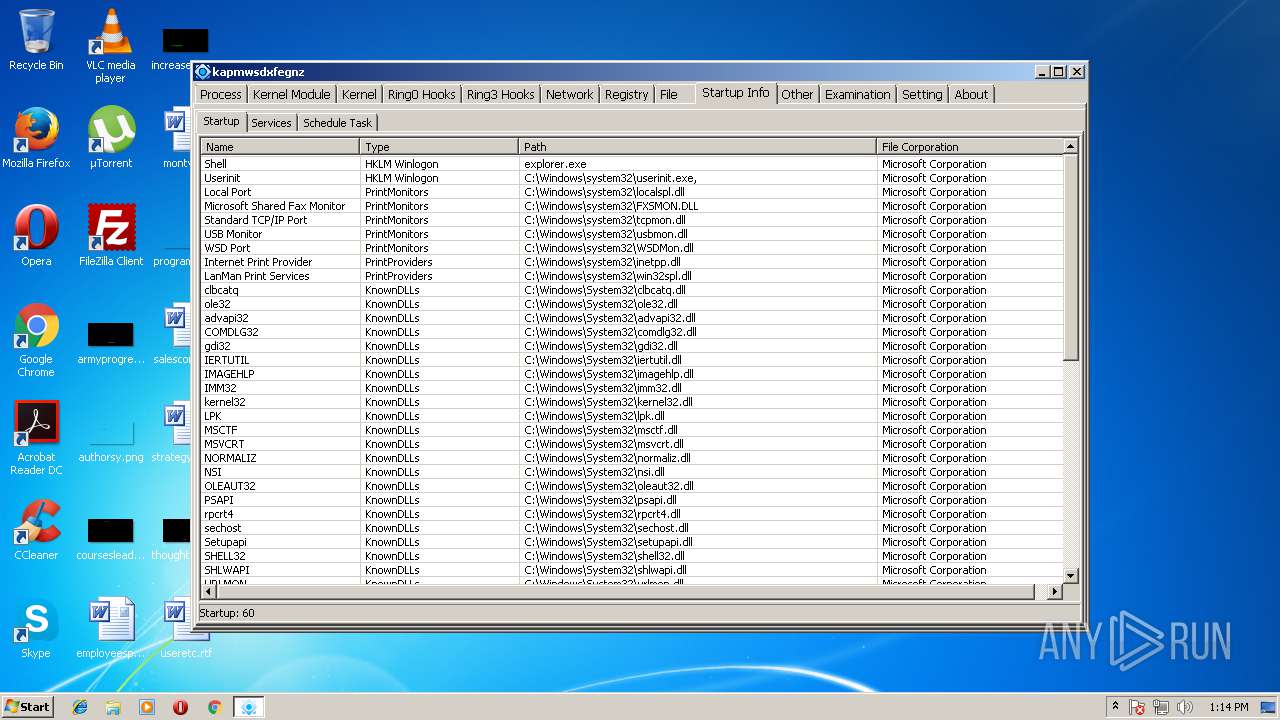This screenshot has height=720, width=1280.
Task: Sort list by Name column header
Action: pos(280,147)
